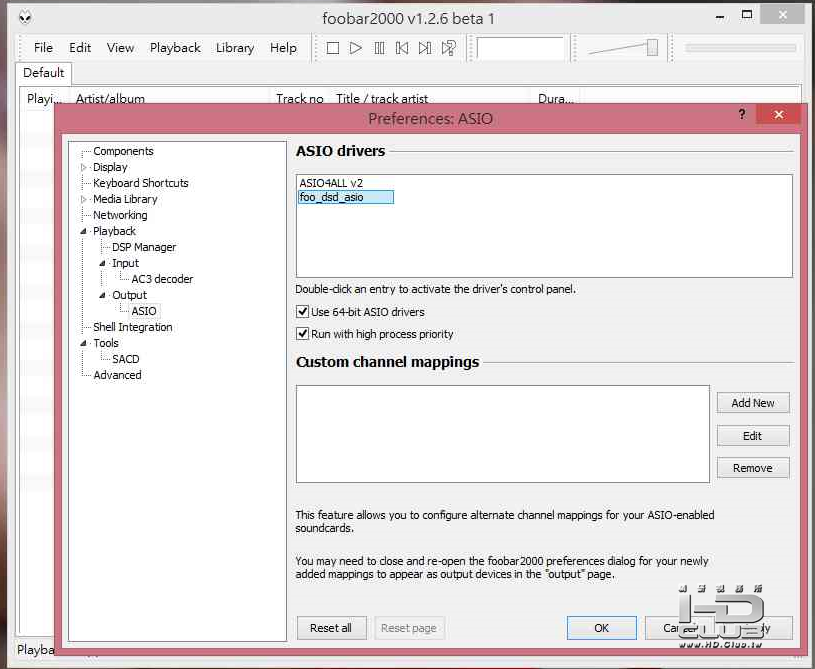
Task: Toggle Use 64-bit ASIO drivers checkbox
Action: pos(302,312)
